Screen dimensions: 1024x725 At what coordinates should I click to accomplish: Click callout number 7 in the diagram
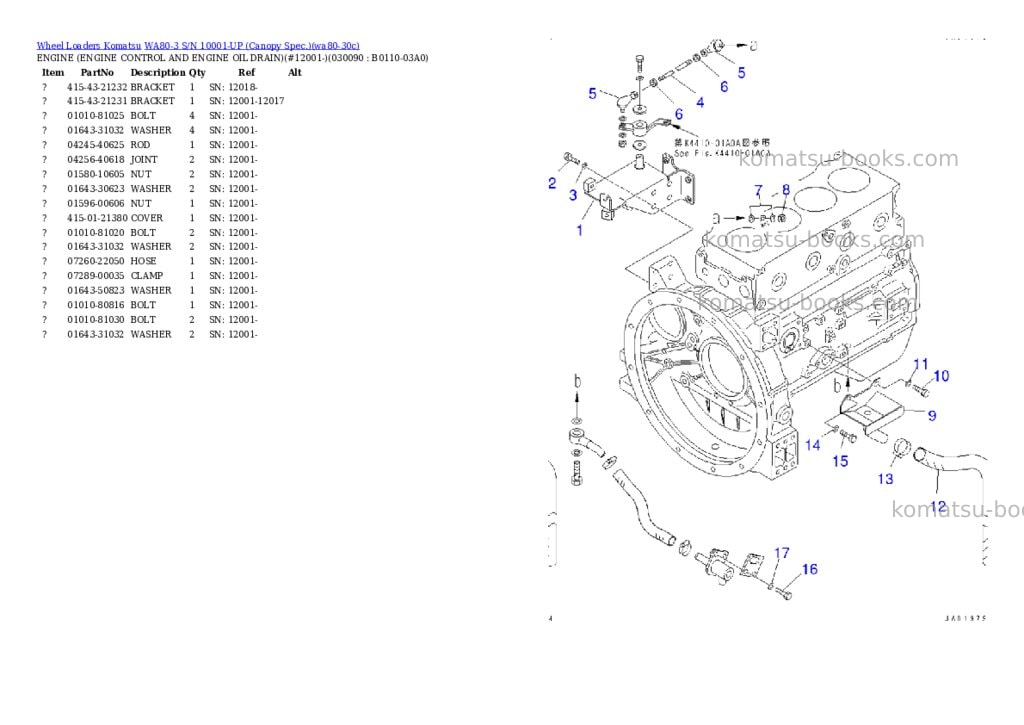point(758,190)
